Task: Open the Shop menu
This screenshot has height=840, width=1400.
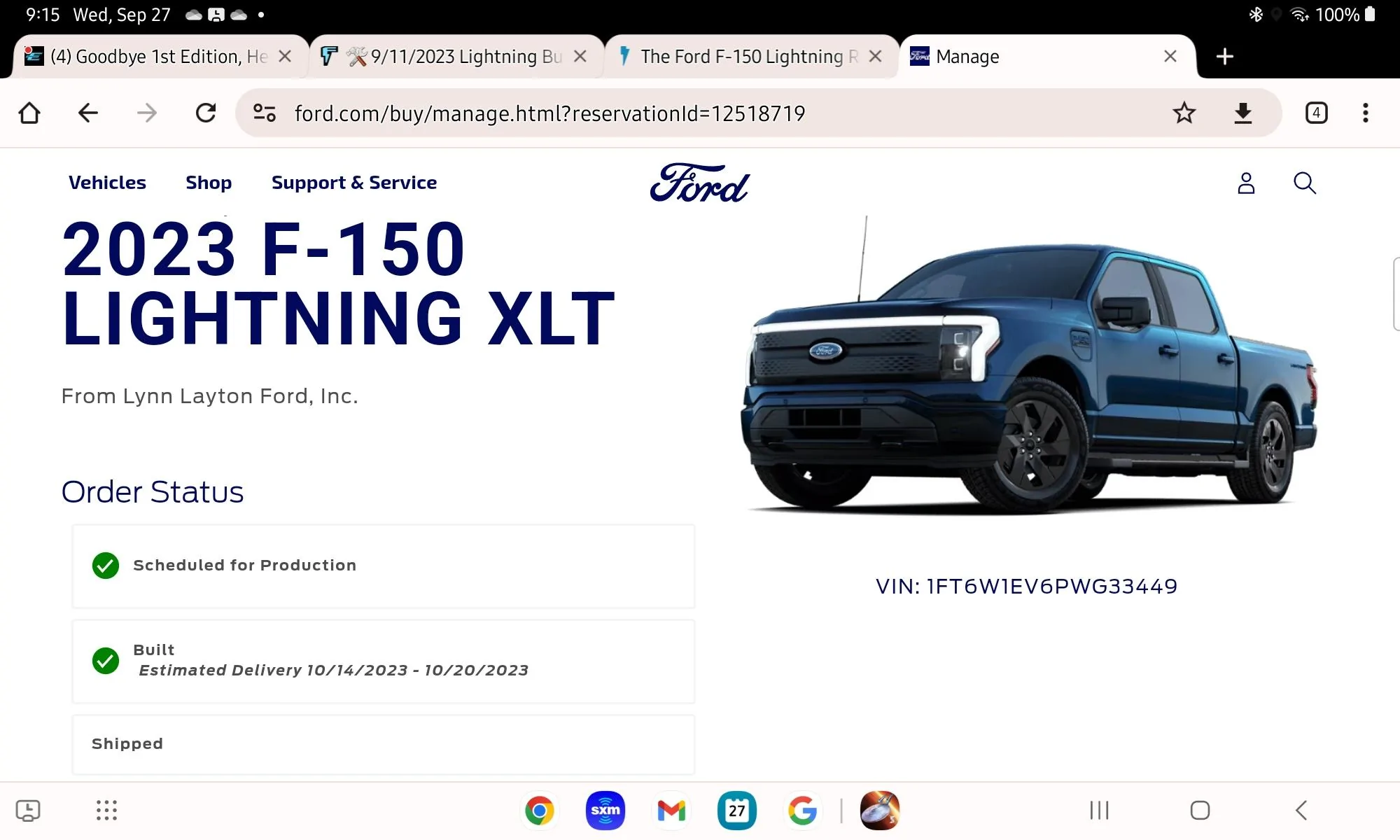Action: 209,183
